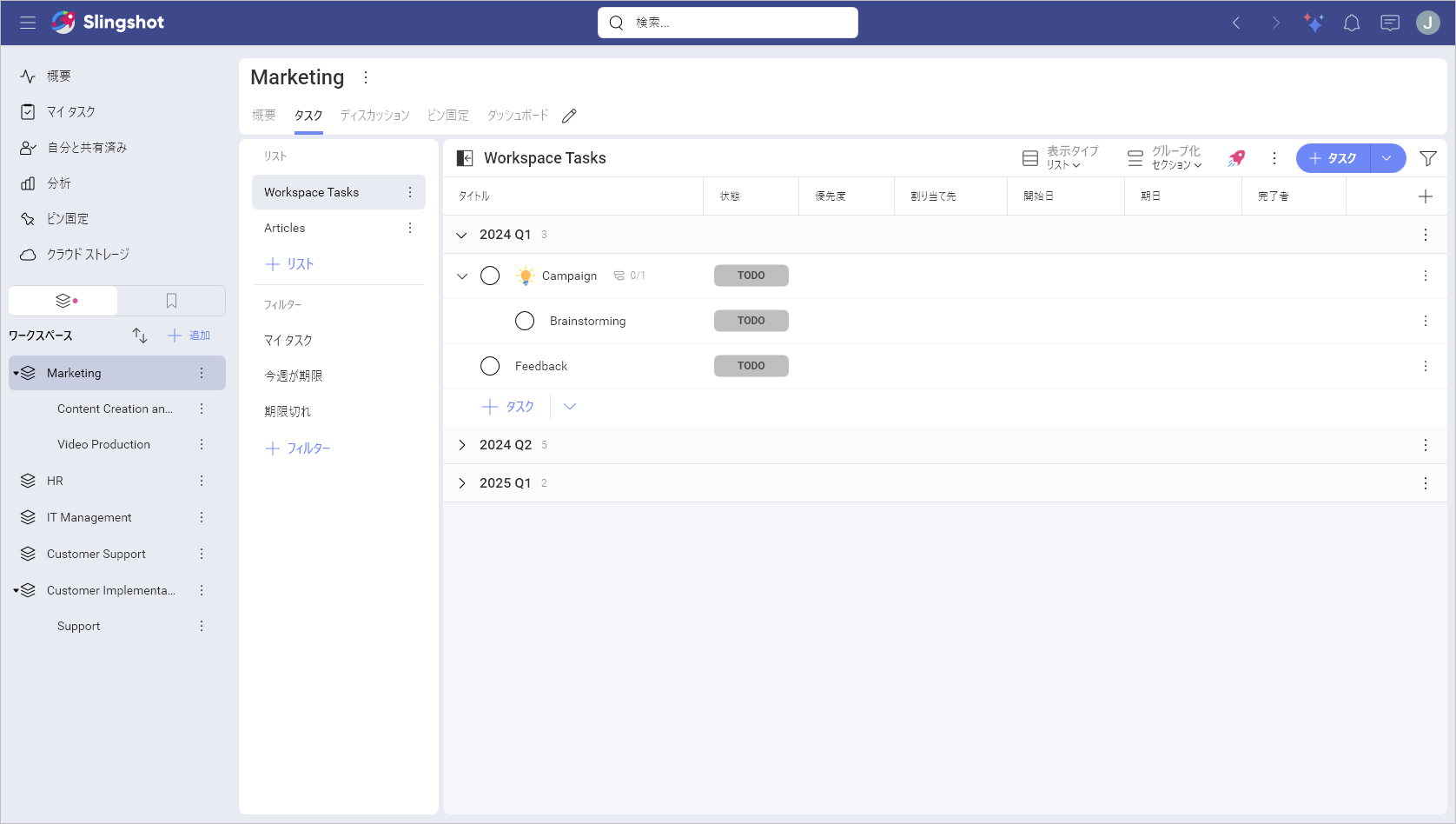
Task: Open Articles list options
Action: tap(410, 228)
